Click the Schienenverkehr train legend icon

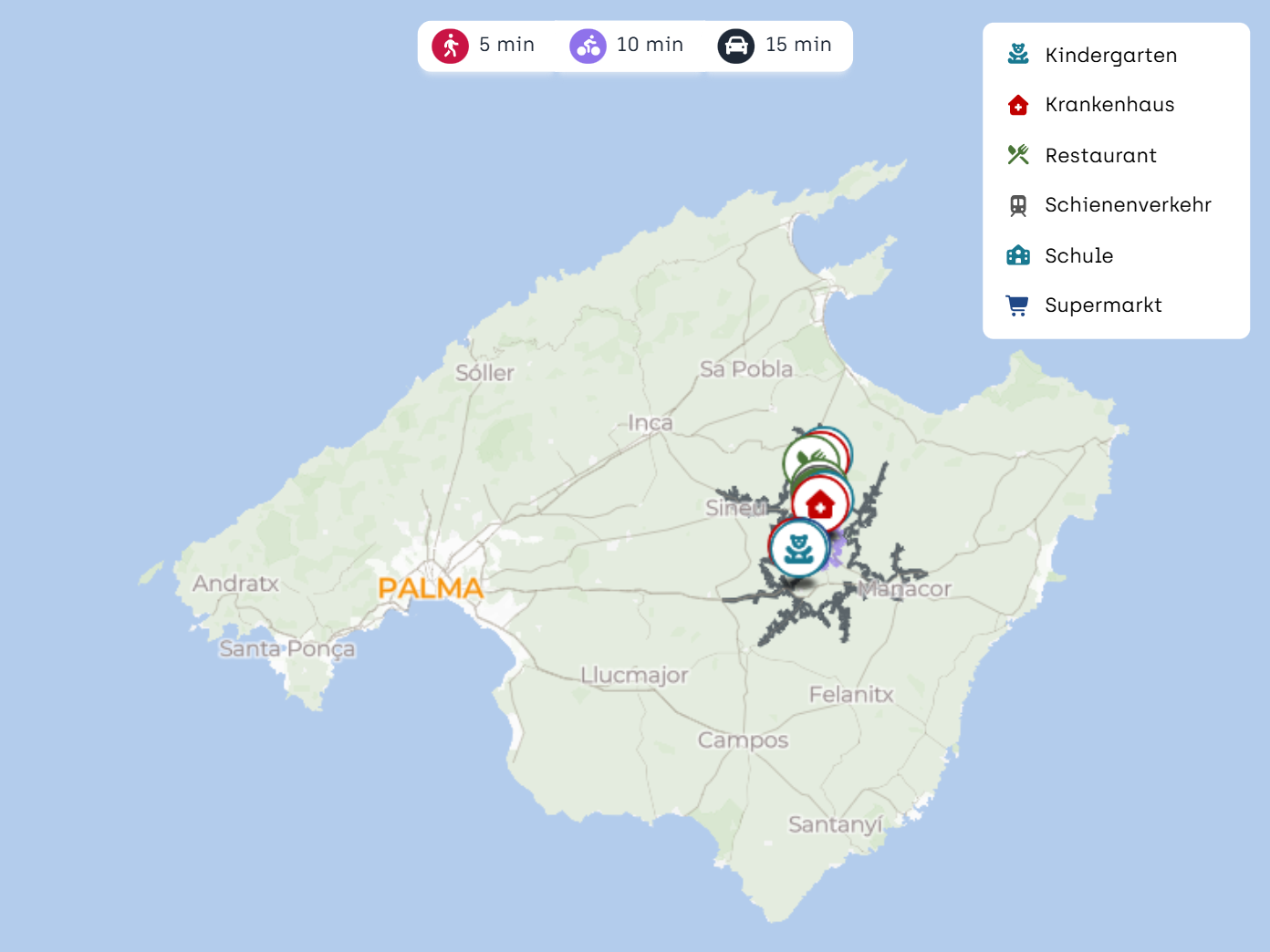(x=1018, y=205)
